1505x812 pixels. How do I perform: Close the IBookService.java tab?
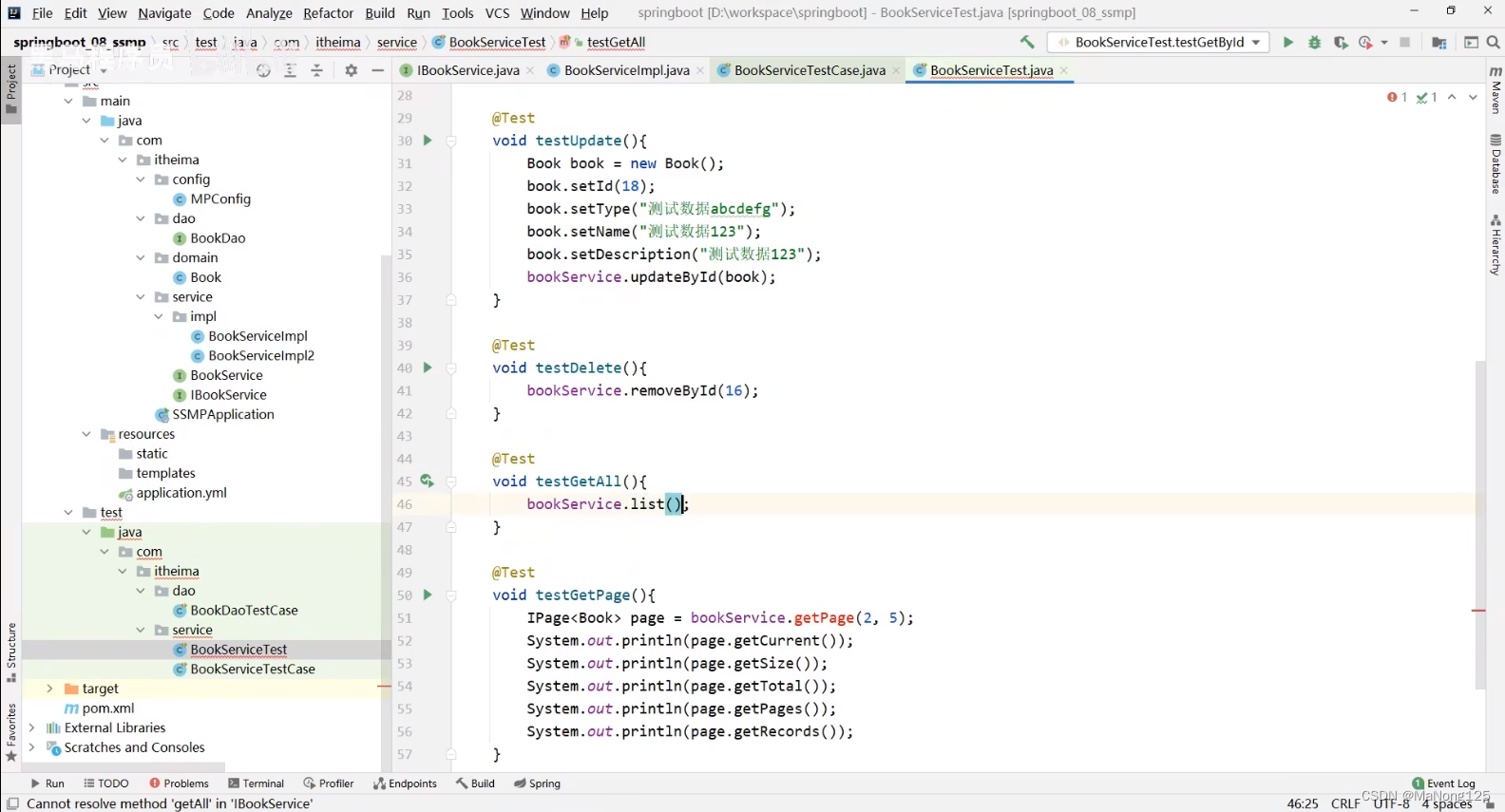click(x=530, y=70)
